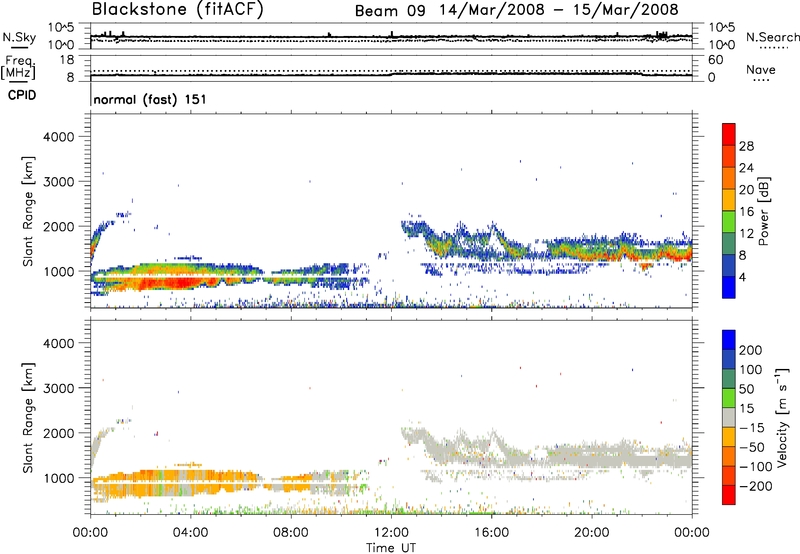Click the 04:00 time axis tick label
Screen dimensions: 800x554
coord(191,533)
